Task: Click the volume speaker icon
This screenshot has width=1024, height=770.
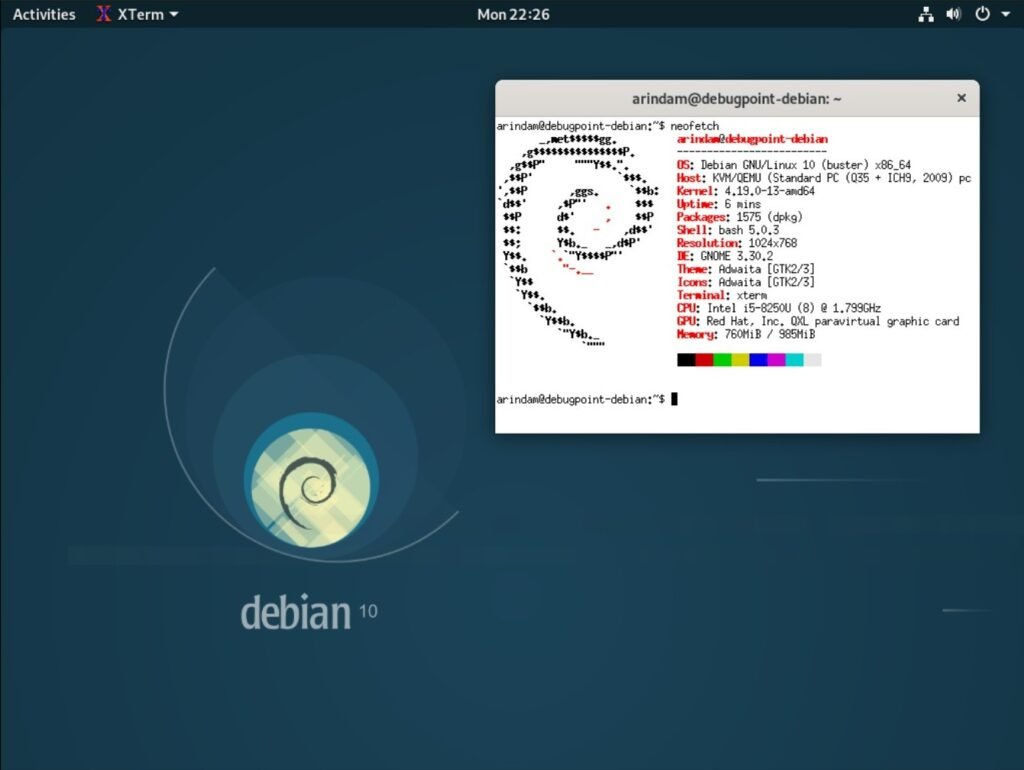Action: pos(953,14)
